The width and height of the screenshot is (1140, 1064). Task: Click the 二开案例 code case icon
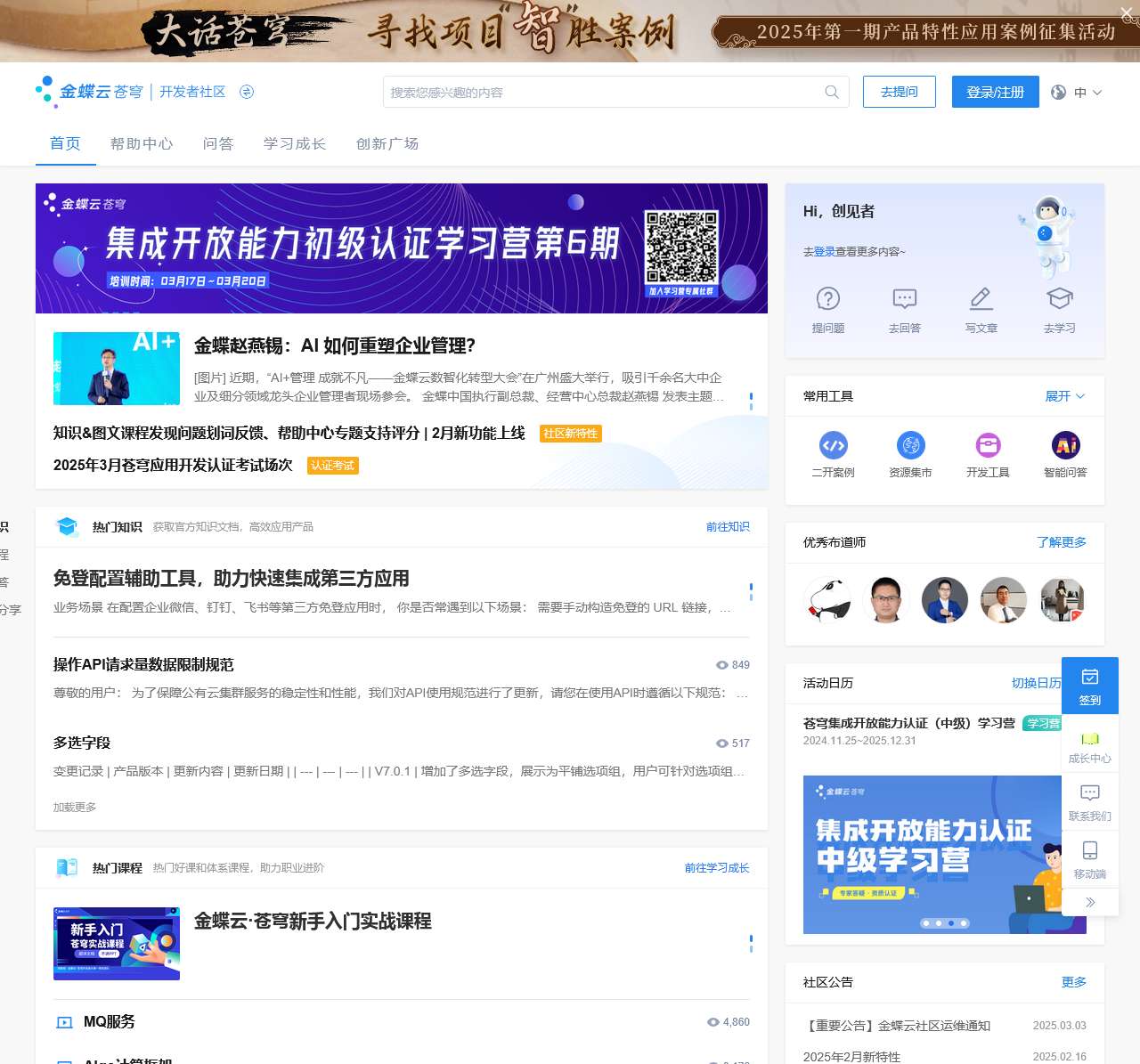(x=834, y=446)
